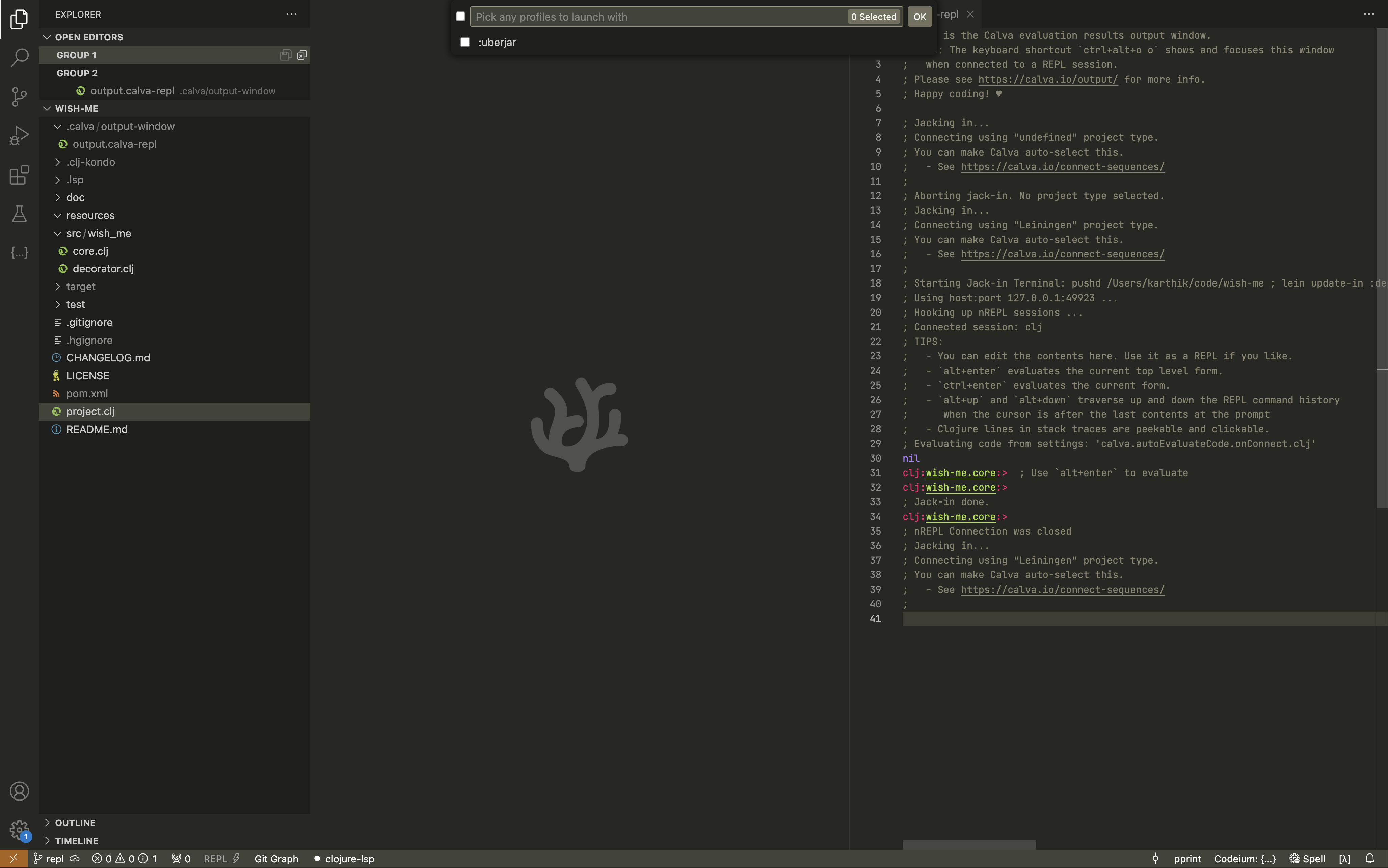Click the editor horizontal scrollbar thumb

pos(969,844)
